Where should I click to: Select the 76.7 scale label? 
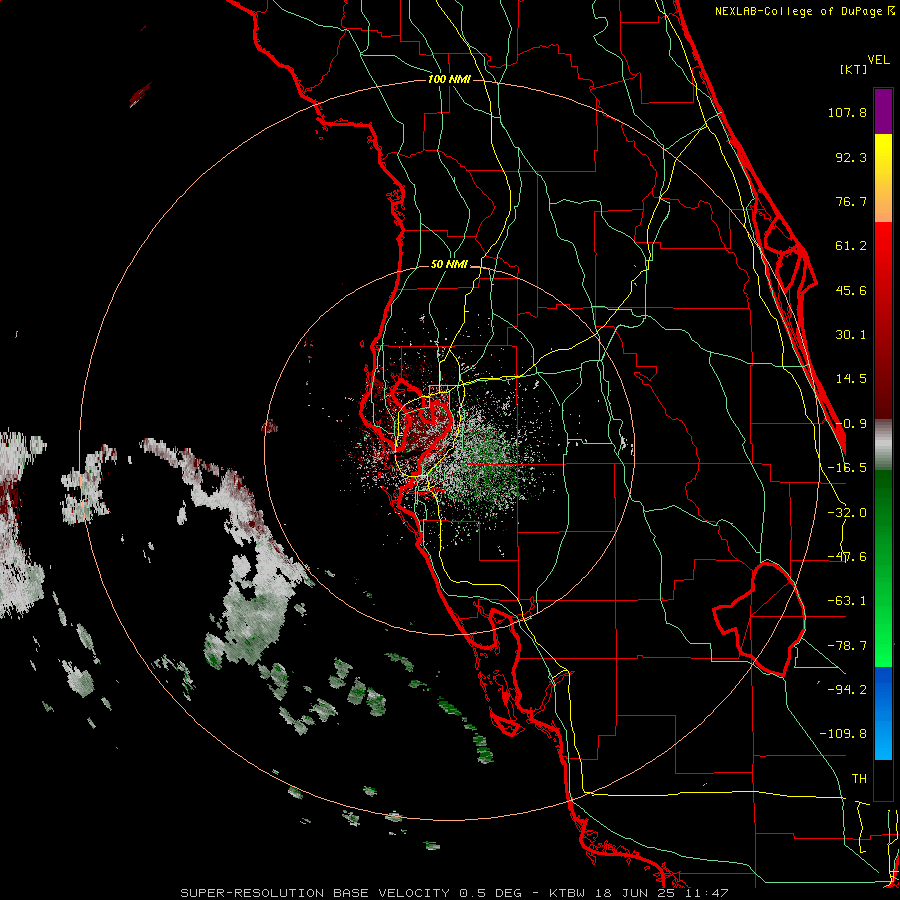(851, 201)
